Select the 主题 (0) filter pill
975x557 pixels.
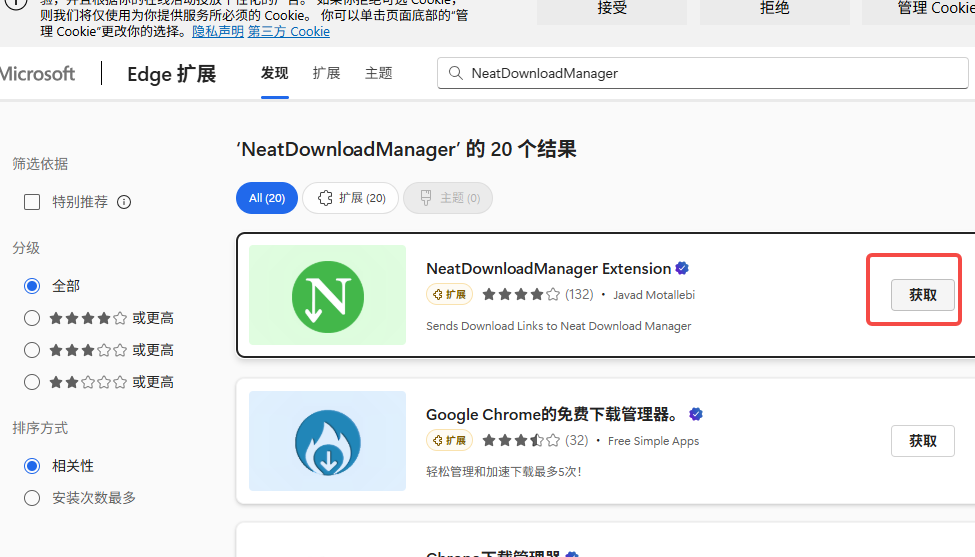448,198
